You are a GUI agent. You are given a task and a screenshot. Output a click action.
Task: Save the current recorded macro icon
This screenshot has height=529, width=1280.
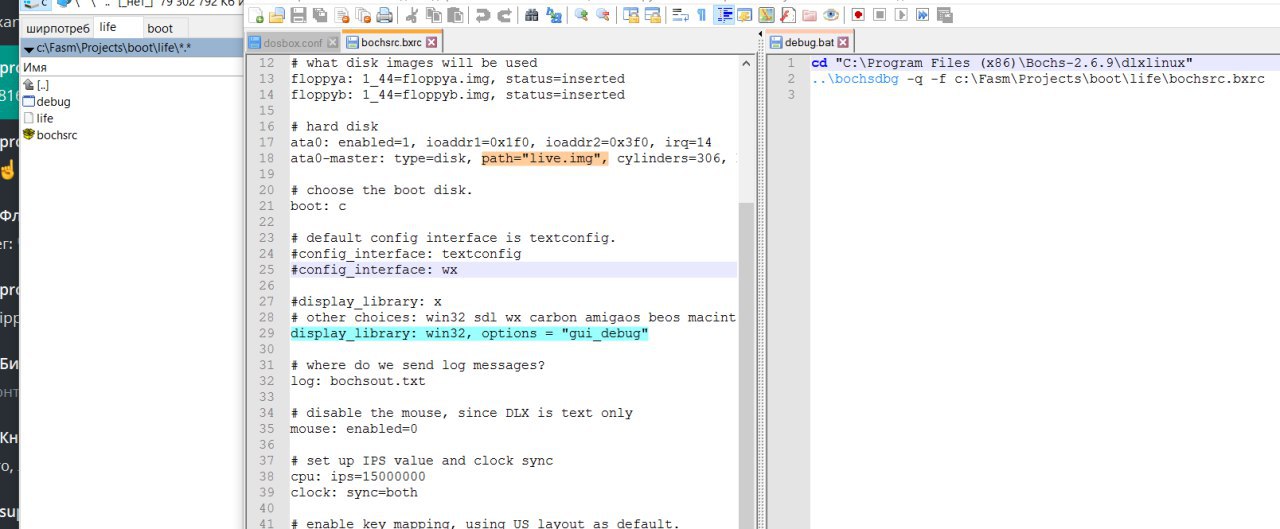coord(943,15)
